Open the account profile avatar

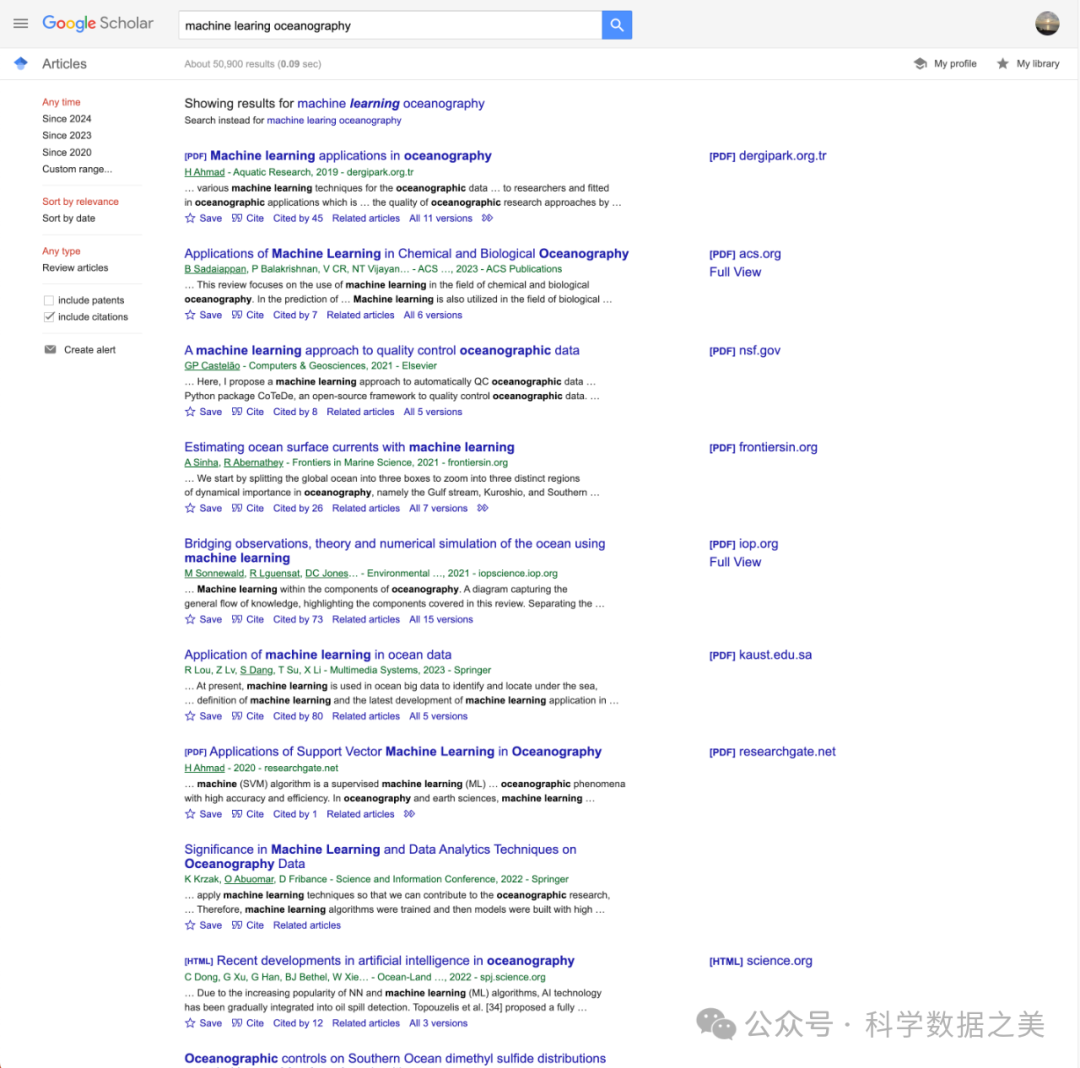[1047, 24]
